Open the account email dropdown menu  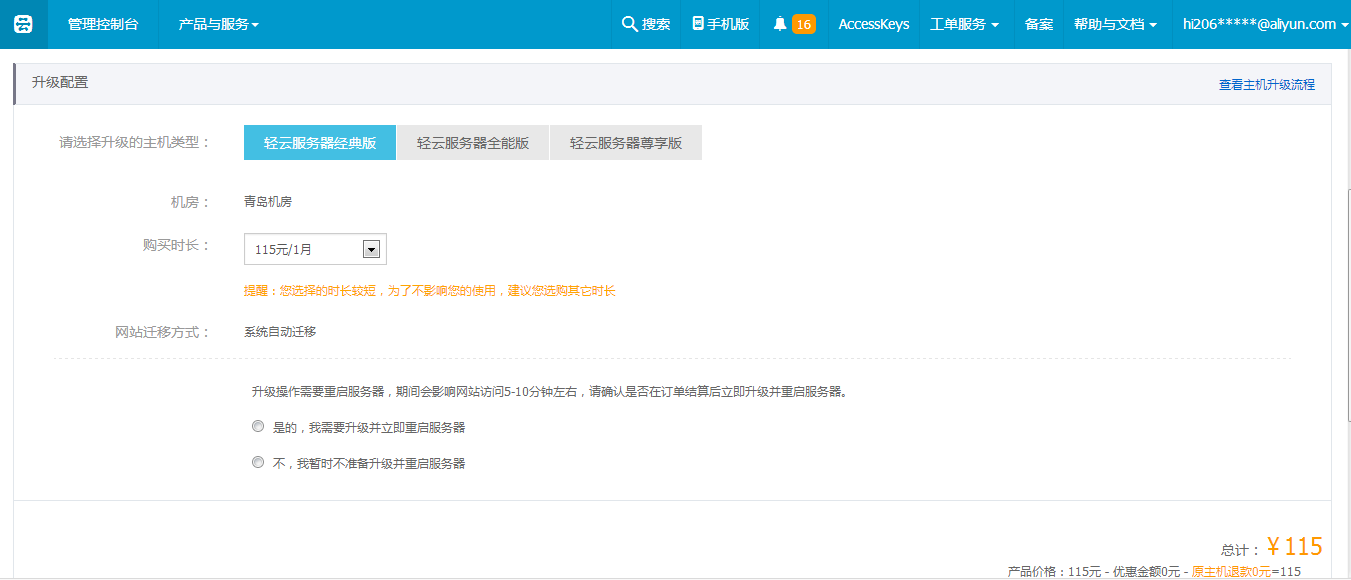point(1265,24)
